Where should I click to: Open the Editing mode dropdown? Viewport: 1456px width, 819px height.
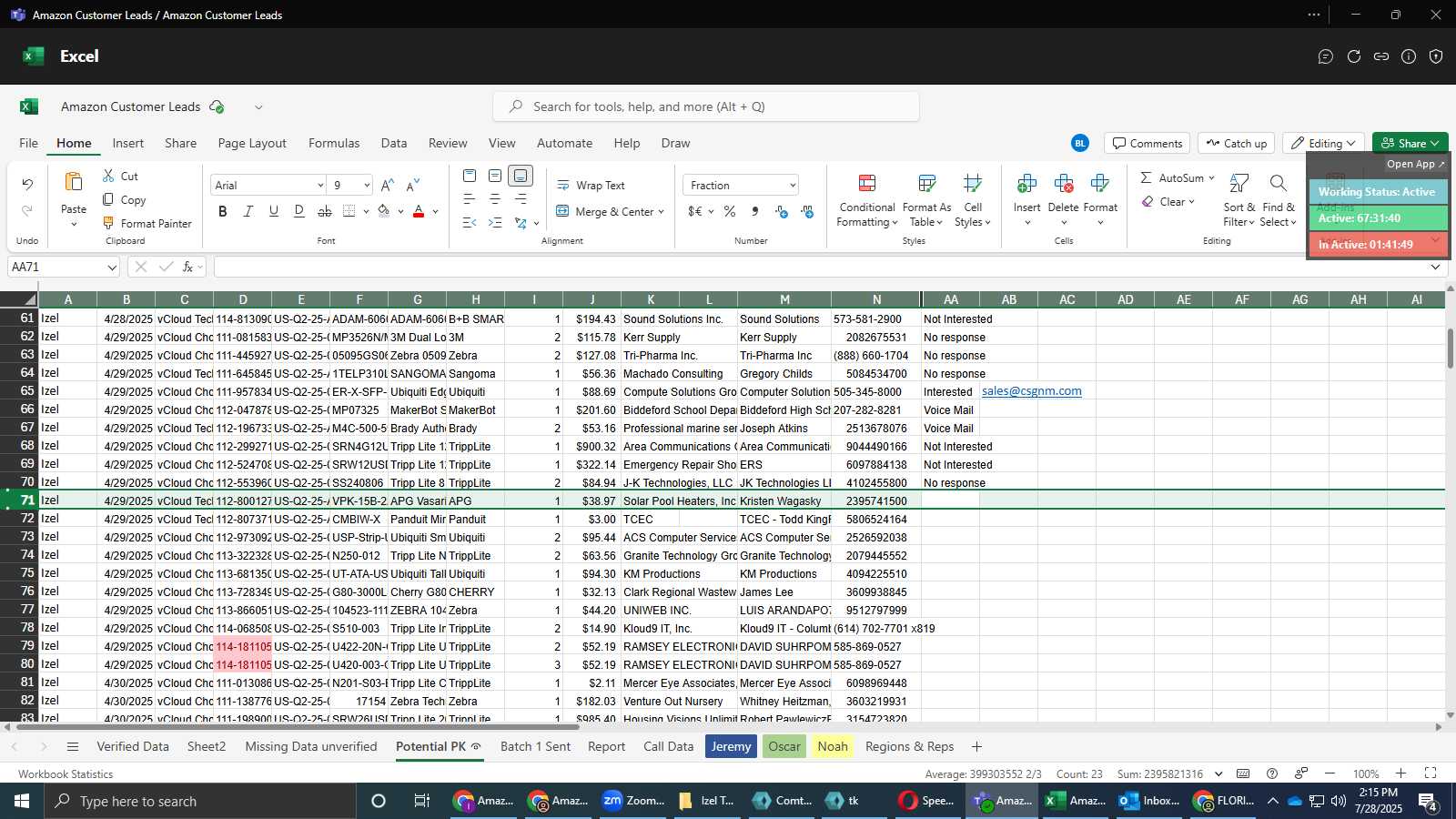click(1323, 143)
